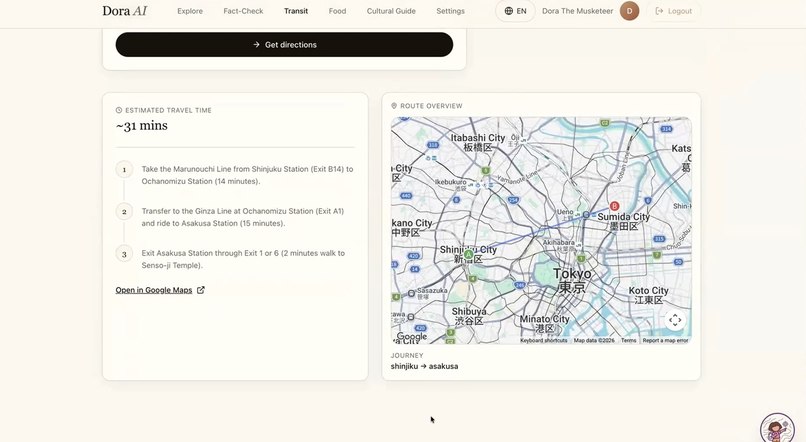806x442 pixels.
Task: Click the 'Transfer to the Ginza Line' step text
Action: click(243, 217)
